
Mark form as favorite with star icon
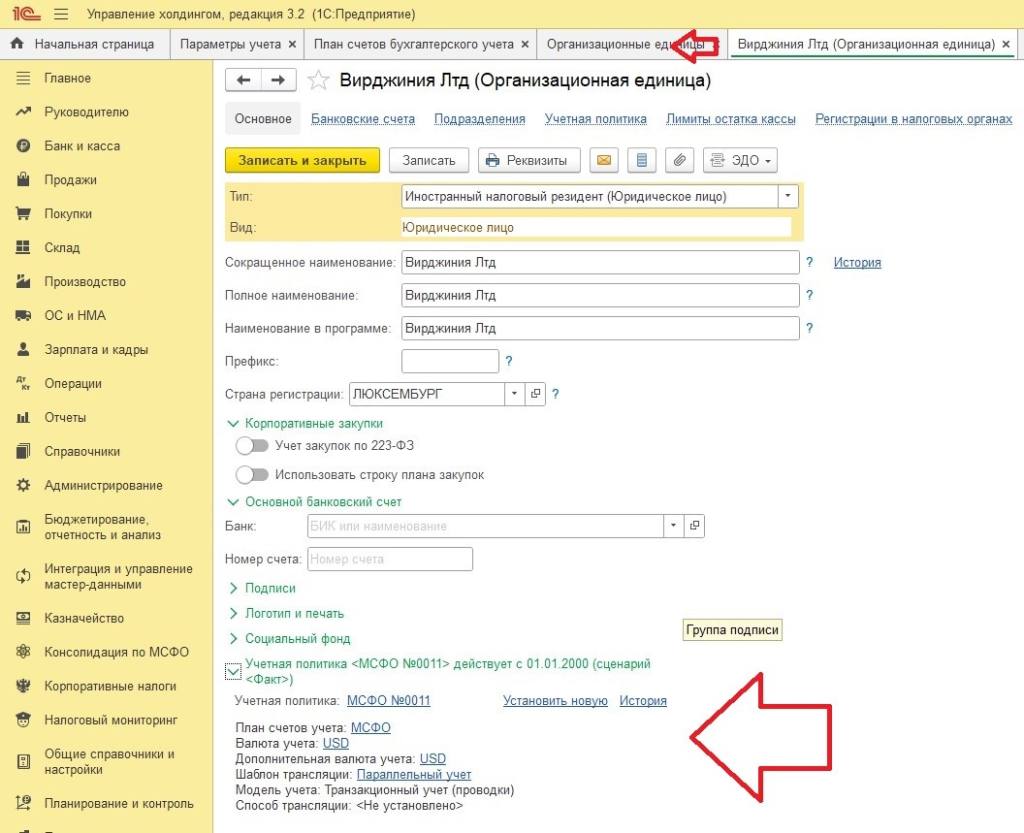318,81
